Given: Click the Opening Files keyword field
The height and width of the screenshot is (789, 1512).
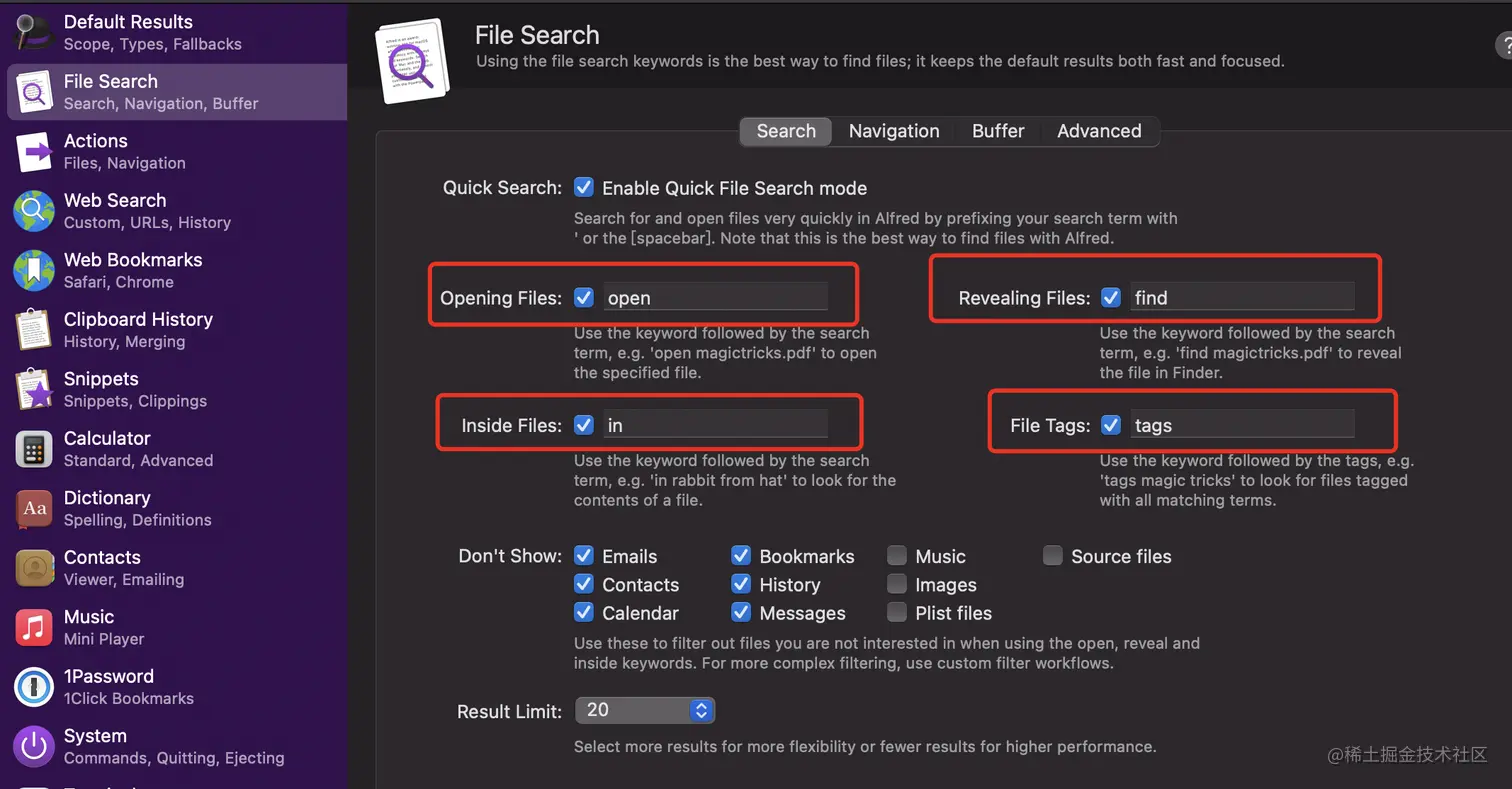Looking at the screenshot, I should pos(715,298).
